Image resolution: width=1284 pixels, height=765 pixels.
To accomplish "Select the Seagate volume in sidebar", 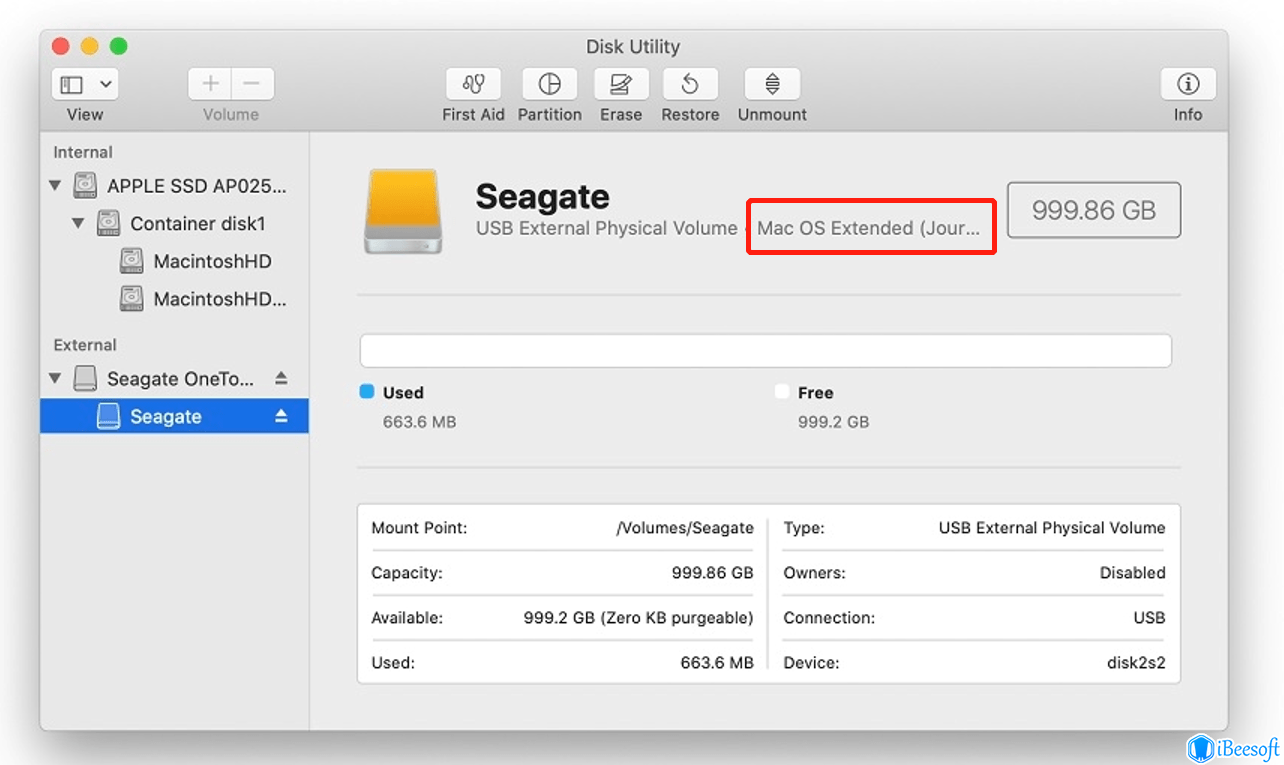I will 175,416.
